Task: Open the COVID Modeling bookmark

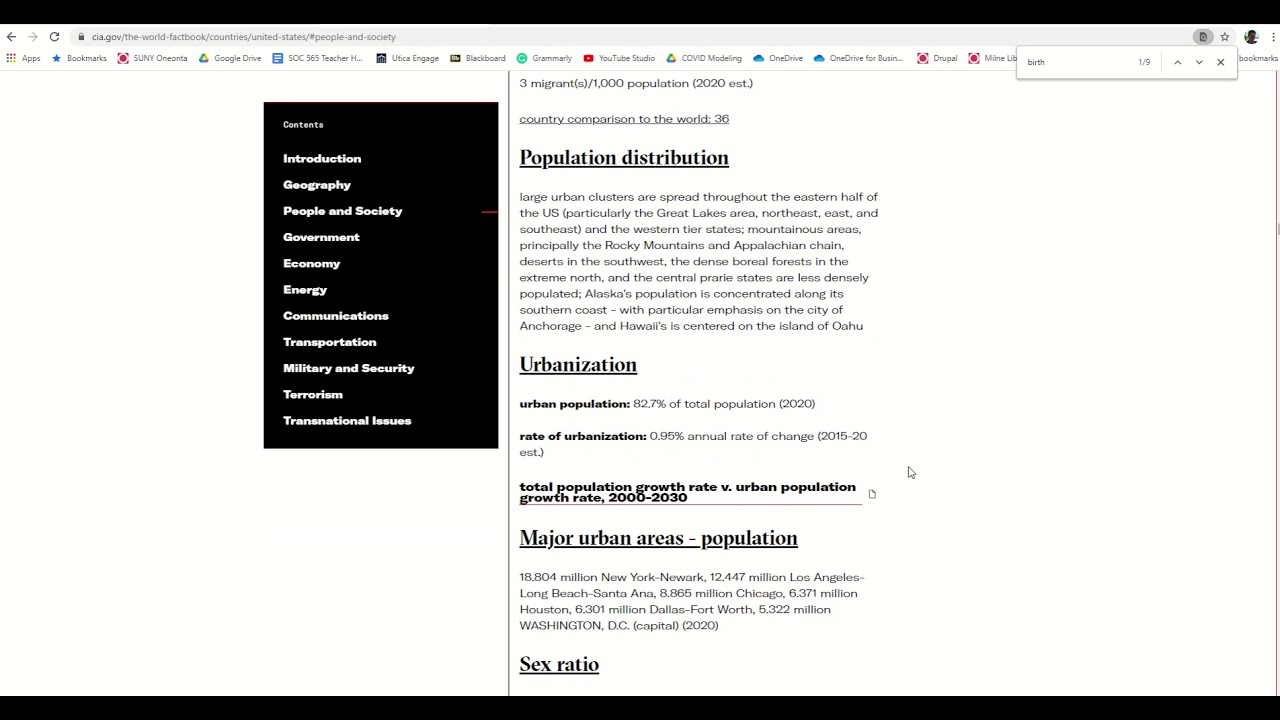Action: tap(703, 58)
